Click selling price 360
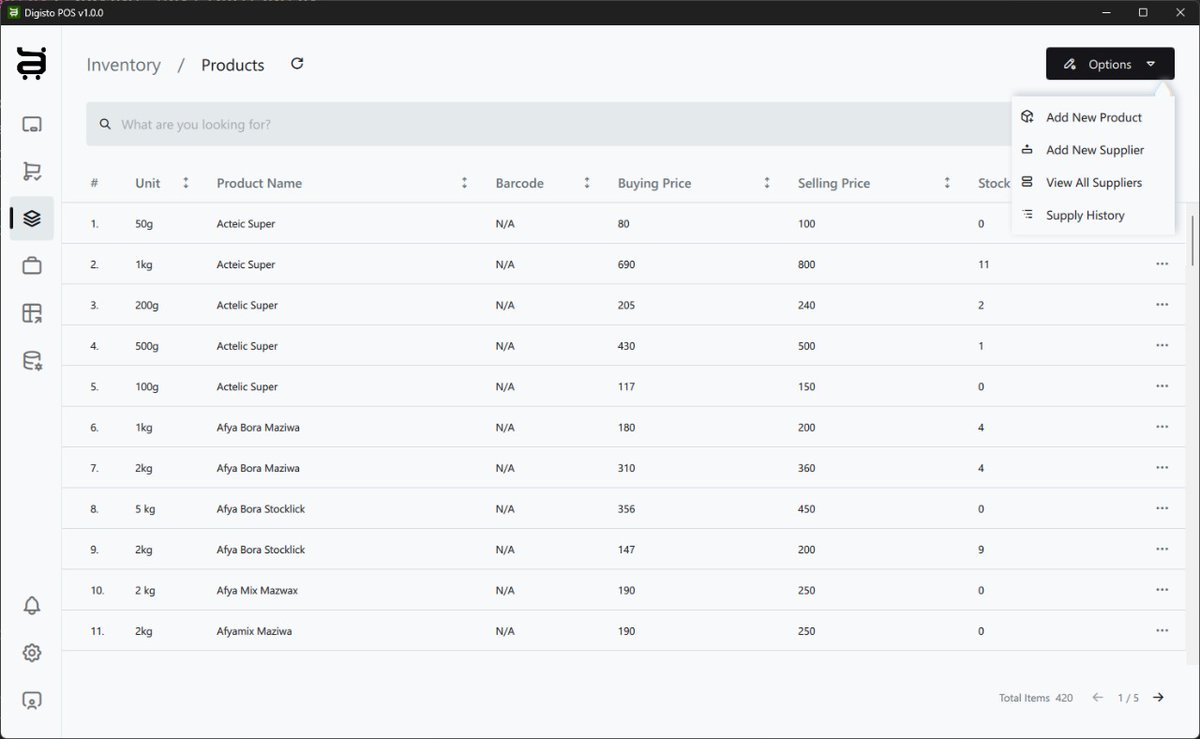The image size is (1200, 739). pyautogui.click(x=806, y=468)
